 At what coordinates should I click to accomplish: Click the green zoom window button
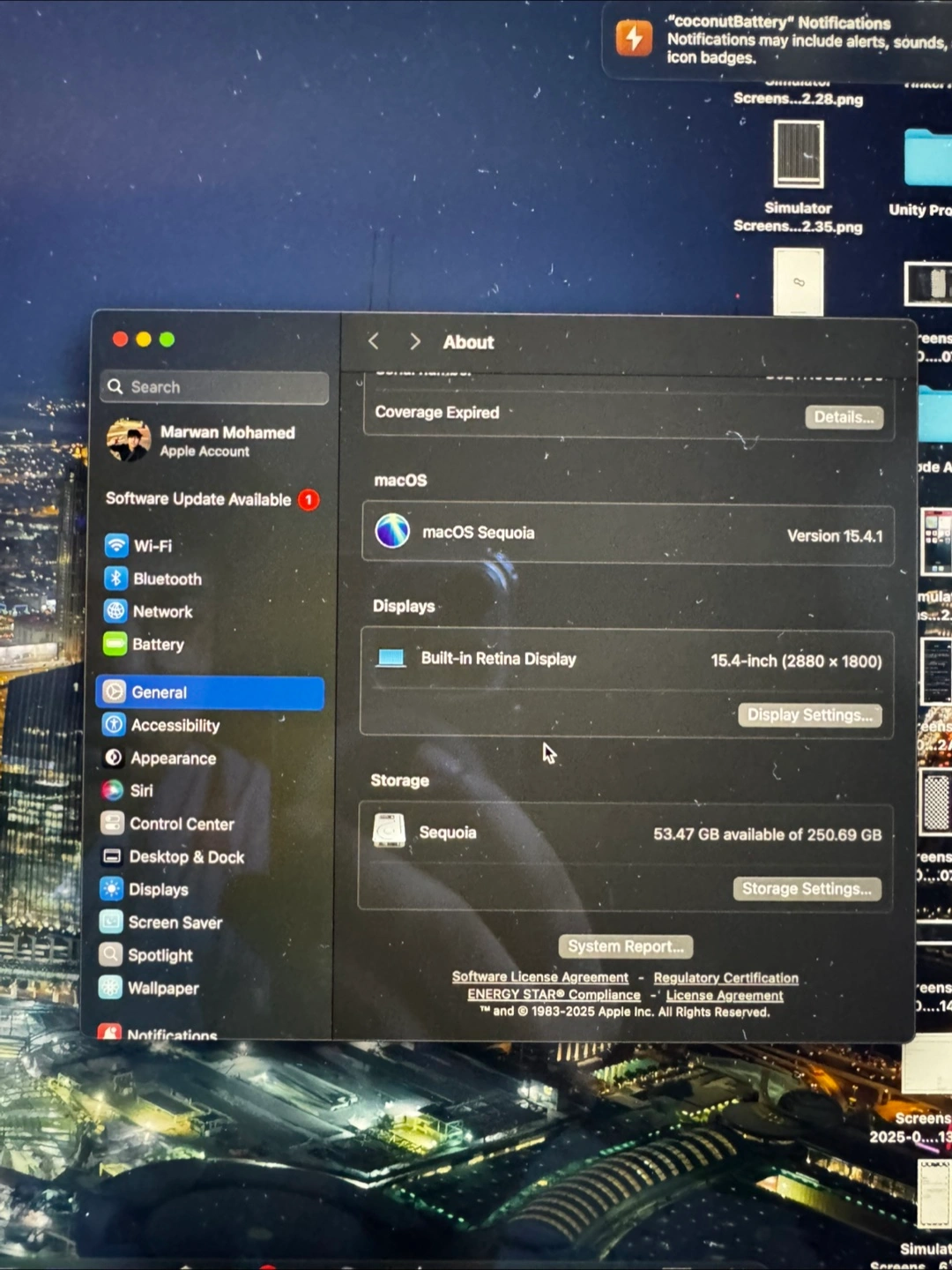tap(167, 340)
